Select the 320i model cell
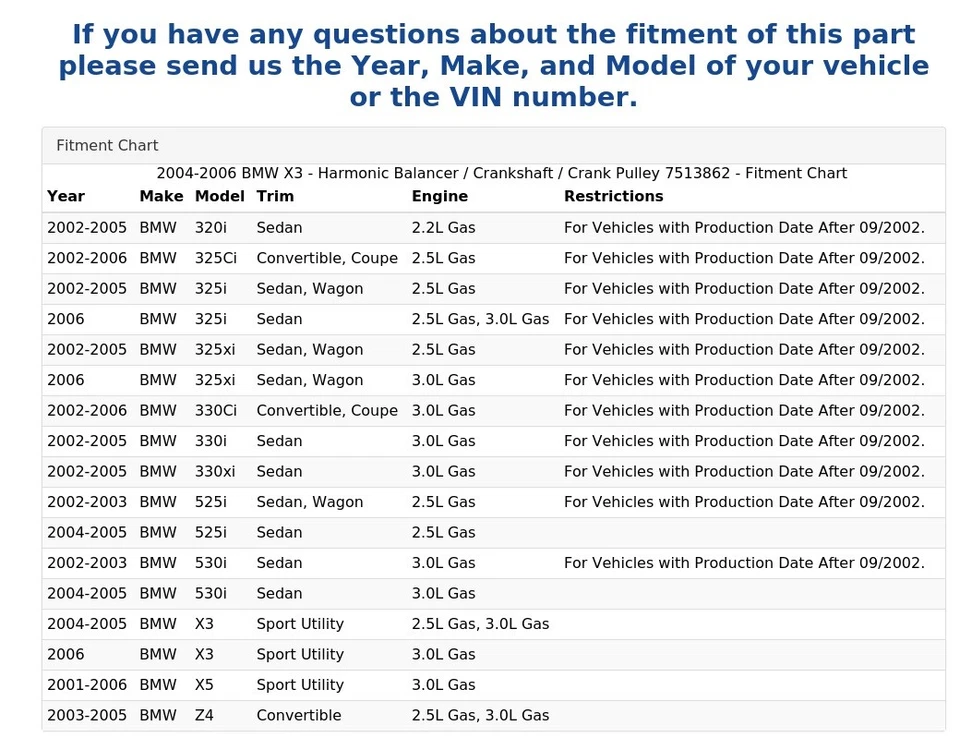This screenshot has height=750, width=960. (210, 228)
